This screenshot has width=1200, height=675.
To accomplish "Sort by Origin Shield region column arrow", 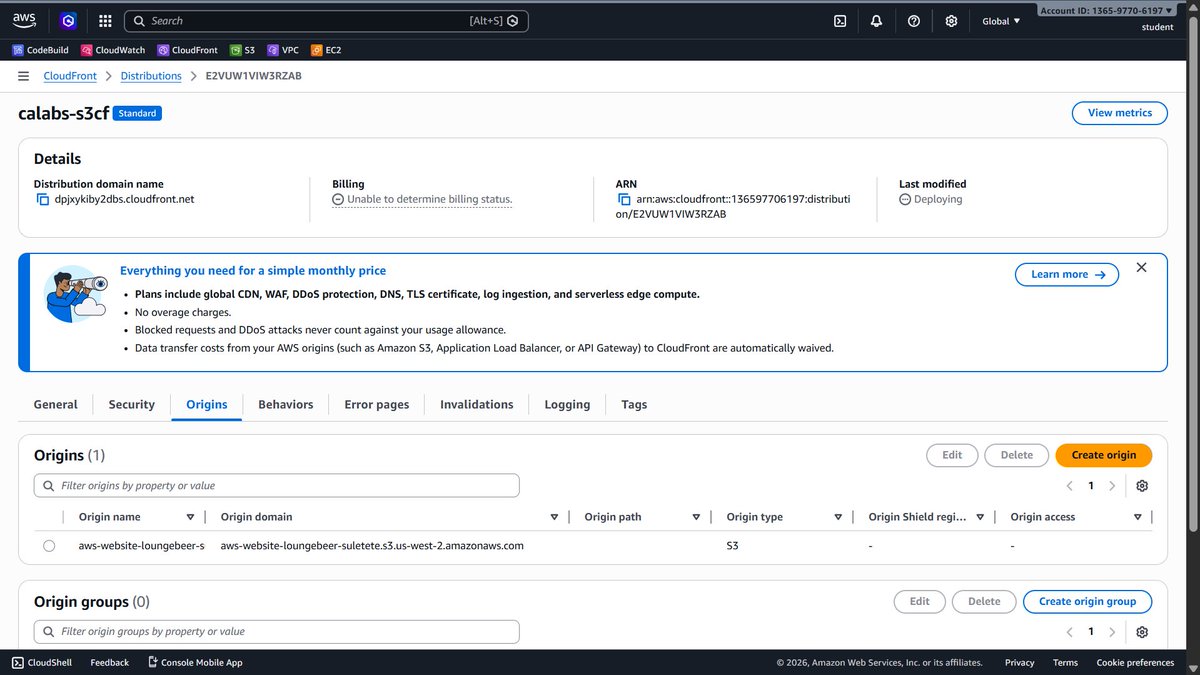I will tap(980, 517).
